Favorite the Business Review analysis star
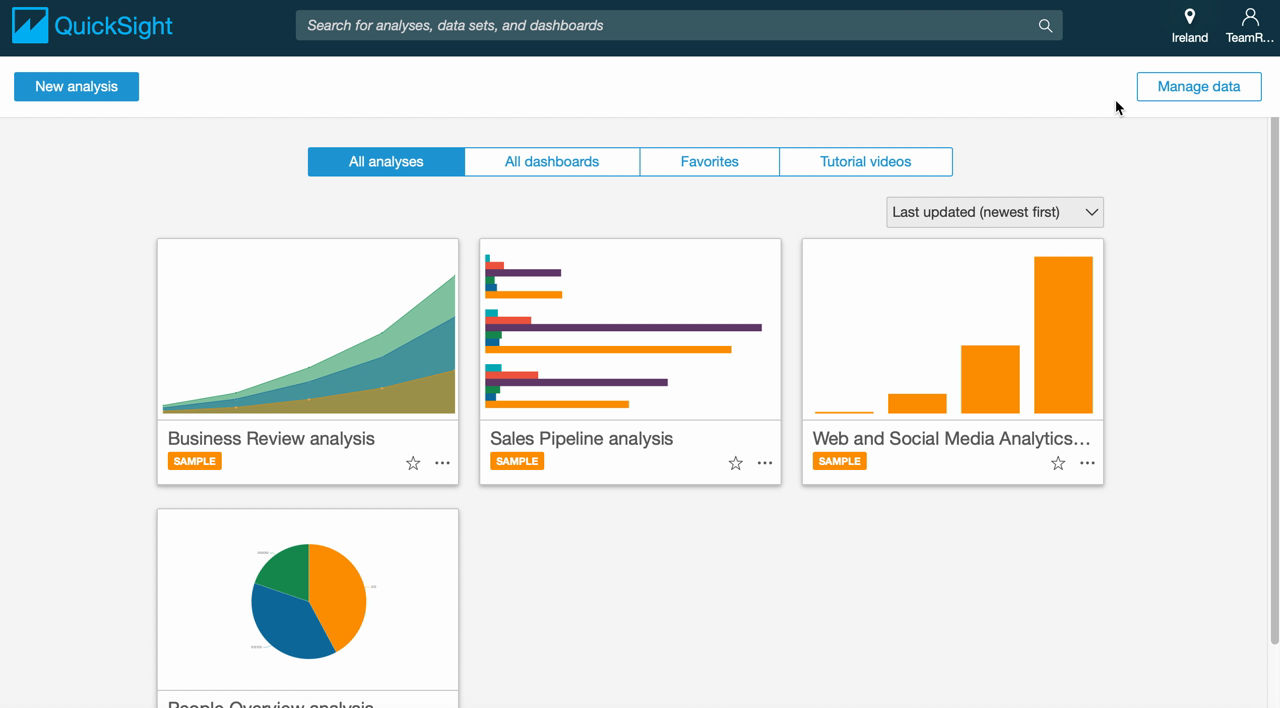 coord(413,463)
